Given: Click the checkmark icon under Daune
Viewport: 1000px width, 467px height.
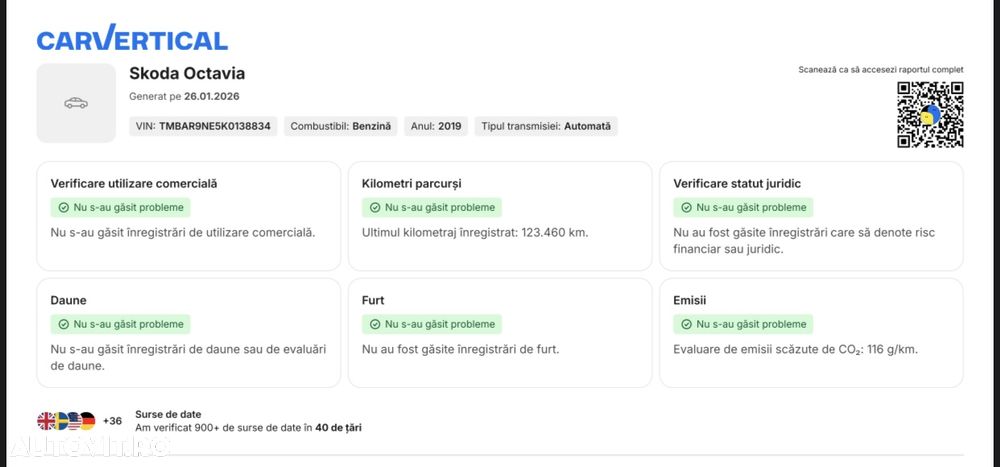Looking at the screenshot, I should tap(63, 324).
